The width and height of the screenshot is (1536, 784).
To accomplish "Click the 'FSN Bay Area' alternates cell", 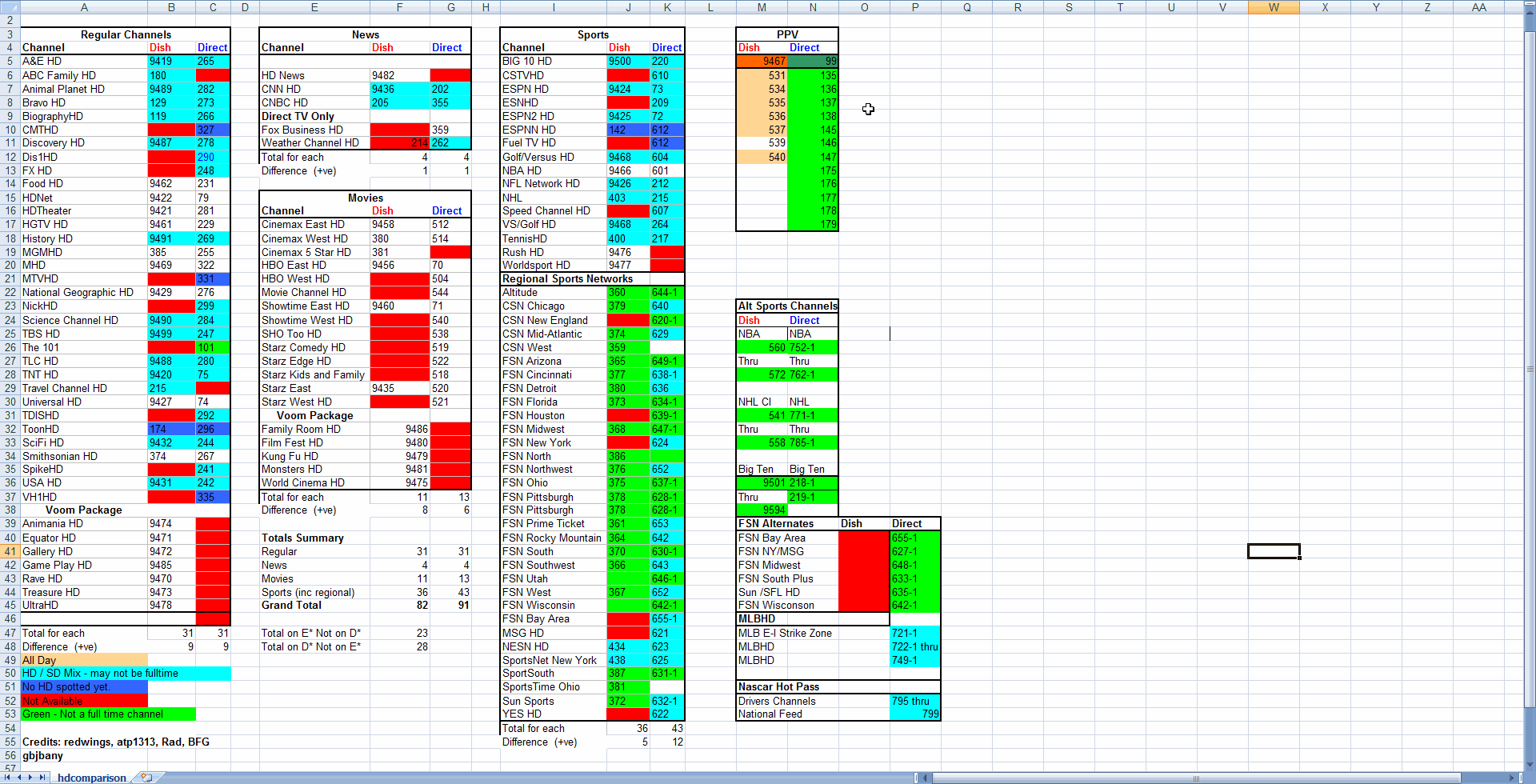I will (787, 538).
